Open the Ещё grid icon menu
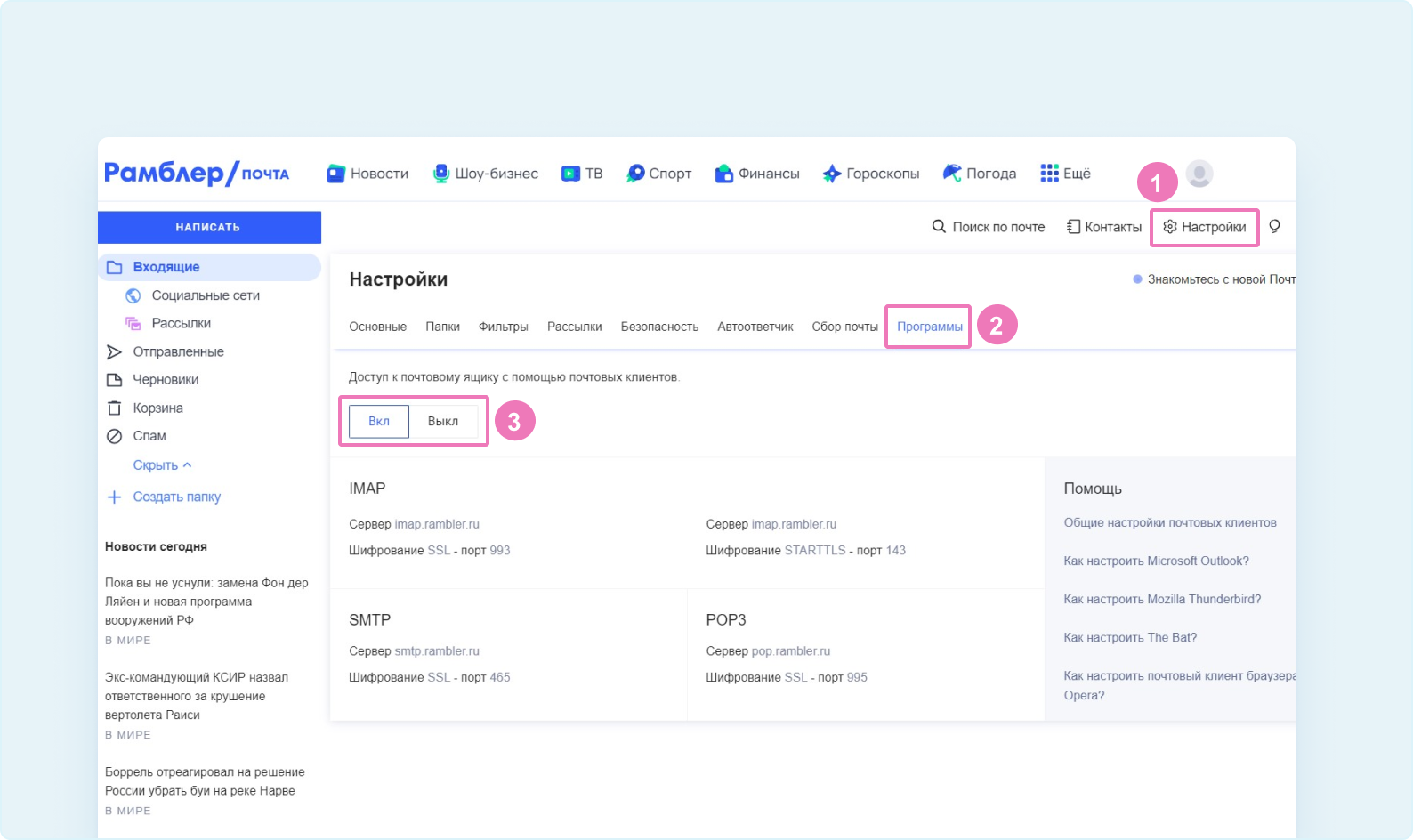Viewport: 1413px width, 840px height. [x=1050, y=174]
